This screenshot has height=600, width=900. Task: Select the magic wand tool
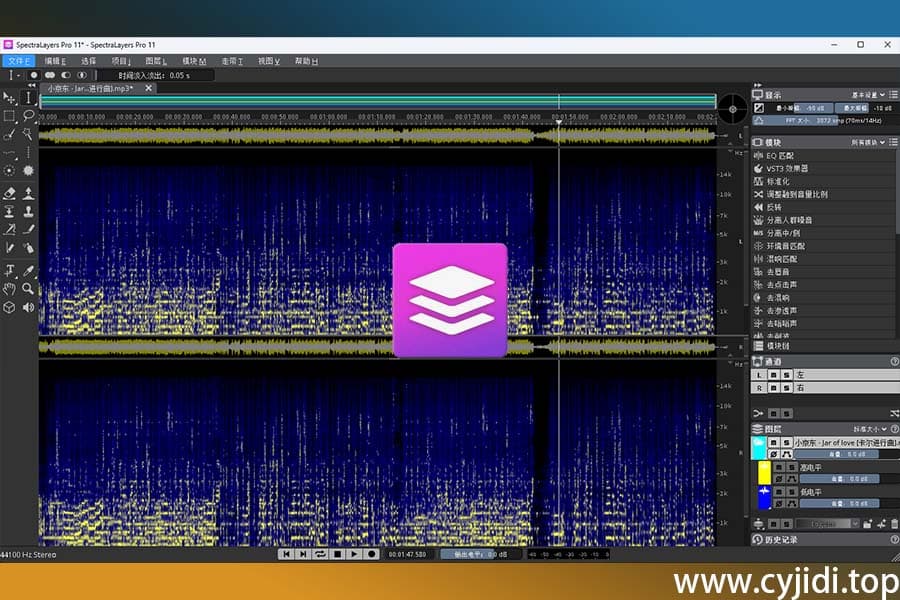pos(28,135)
